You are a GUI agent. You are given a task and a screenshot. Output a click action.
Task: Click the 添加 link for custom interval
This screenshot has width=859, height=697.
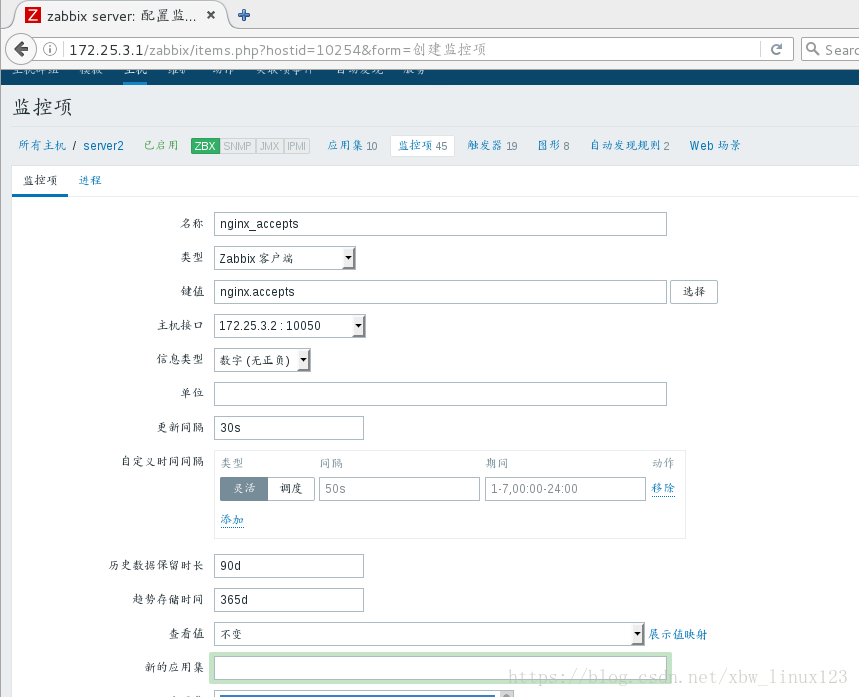232,519
